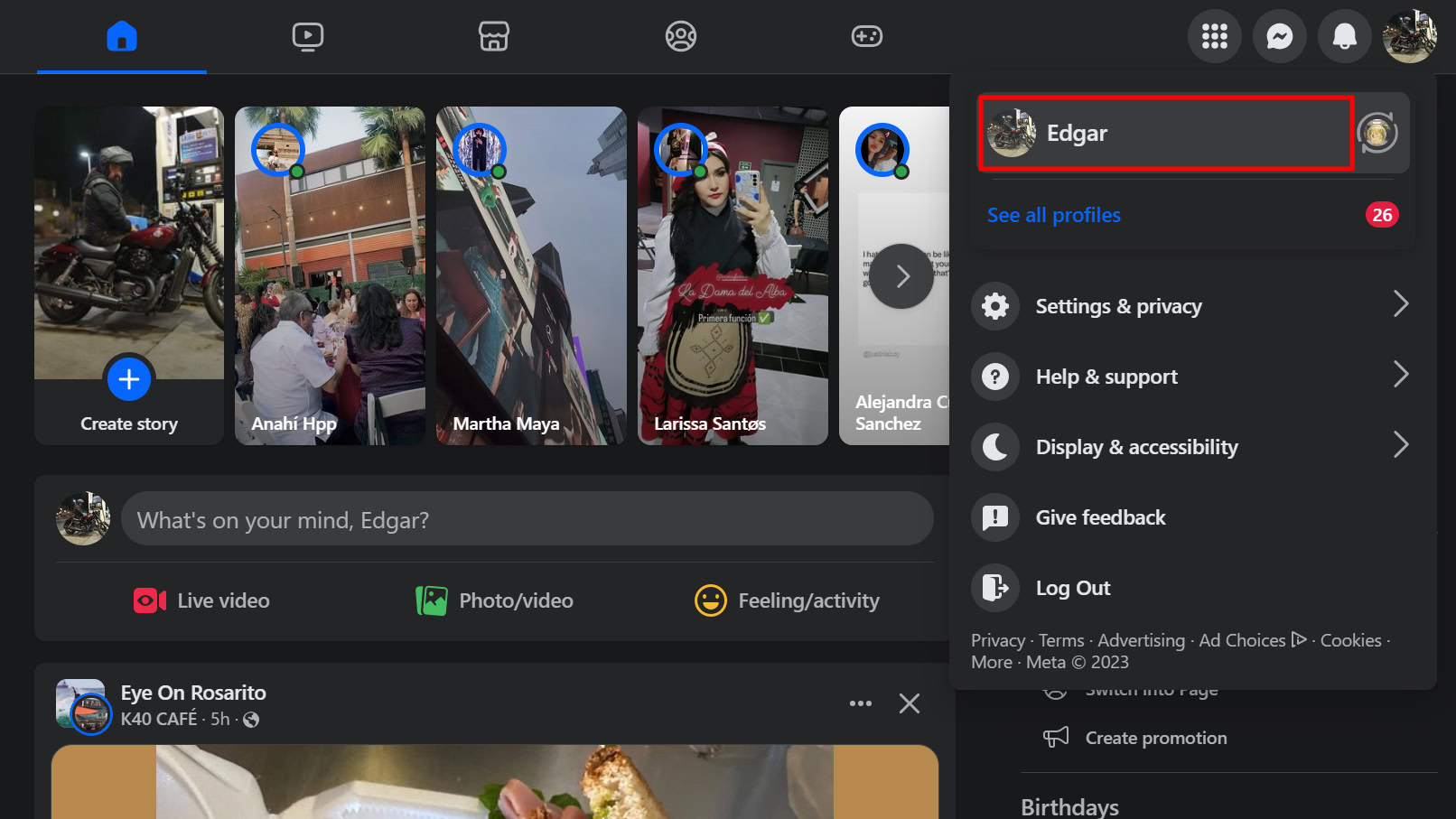Select Log Out
This screenshot has width=1456, height=819.
point(1192,588)
